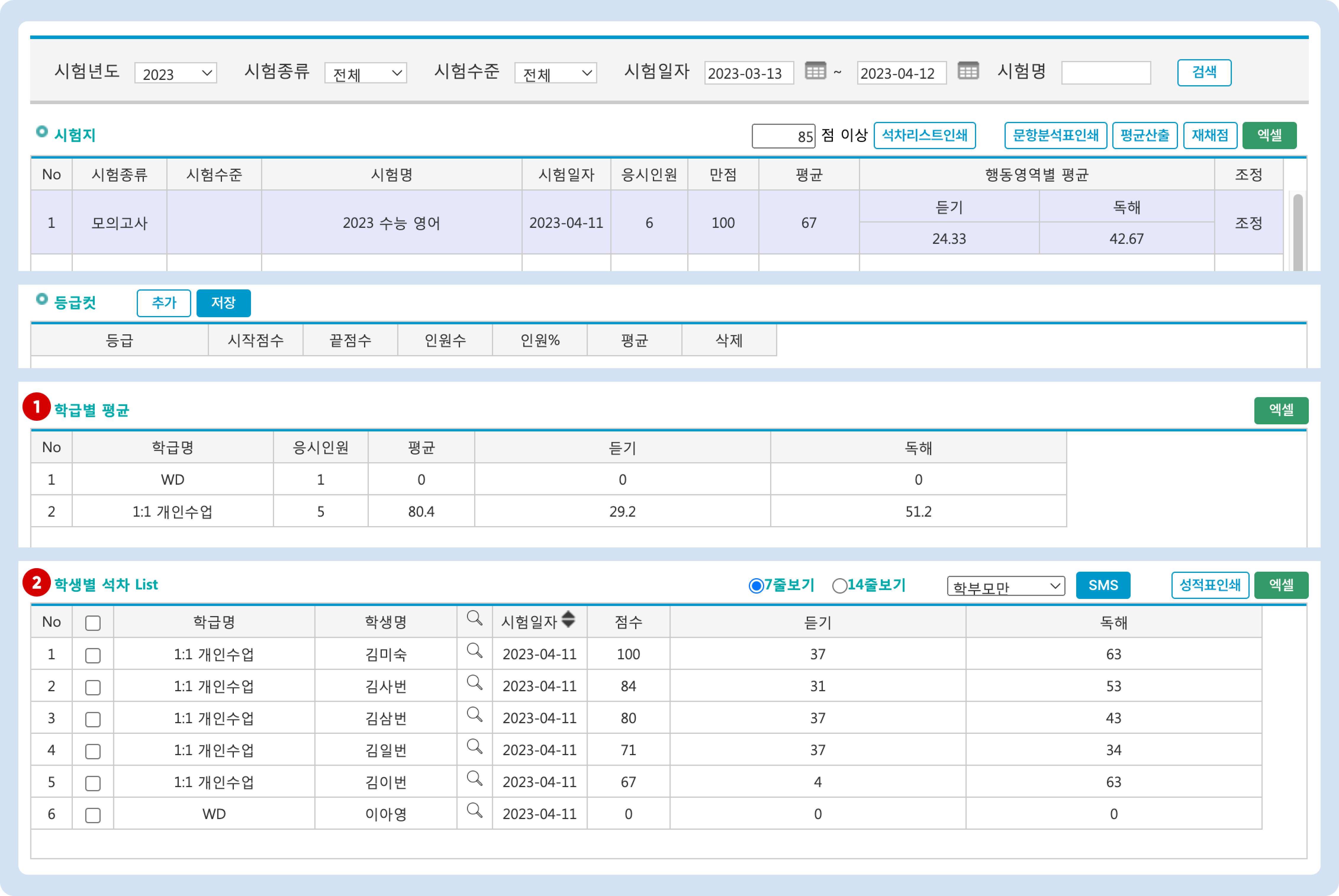
Task: Expand the 시험종류 dropdown
Action: (365, 73)
